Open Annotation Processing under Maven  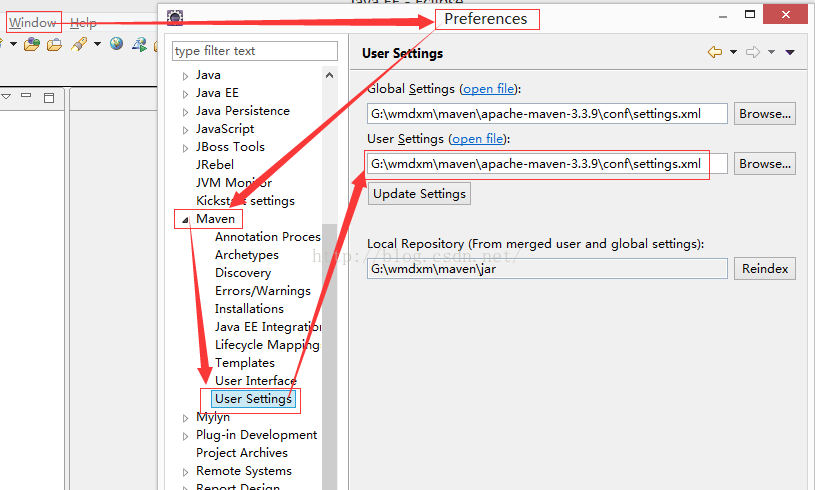point(268,237)
